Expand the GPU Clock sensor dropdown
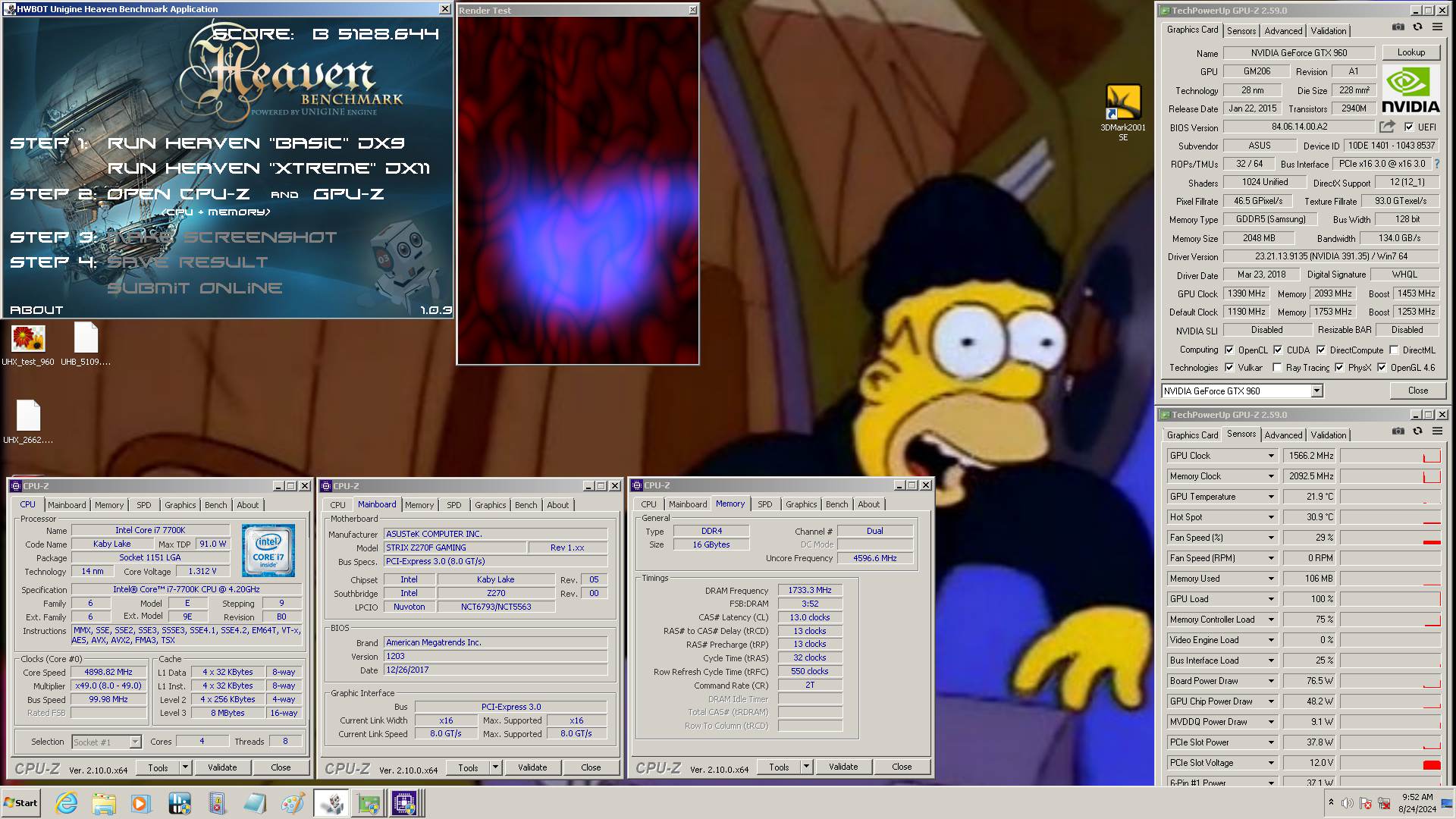1456x819 pixels. (x=1271, y=456)
